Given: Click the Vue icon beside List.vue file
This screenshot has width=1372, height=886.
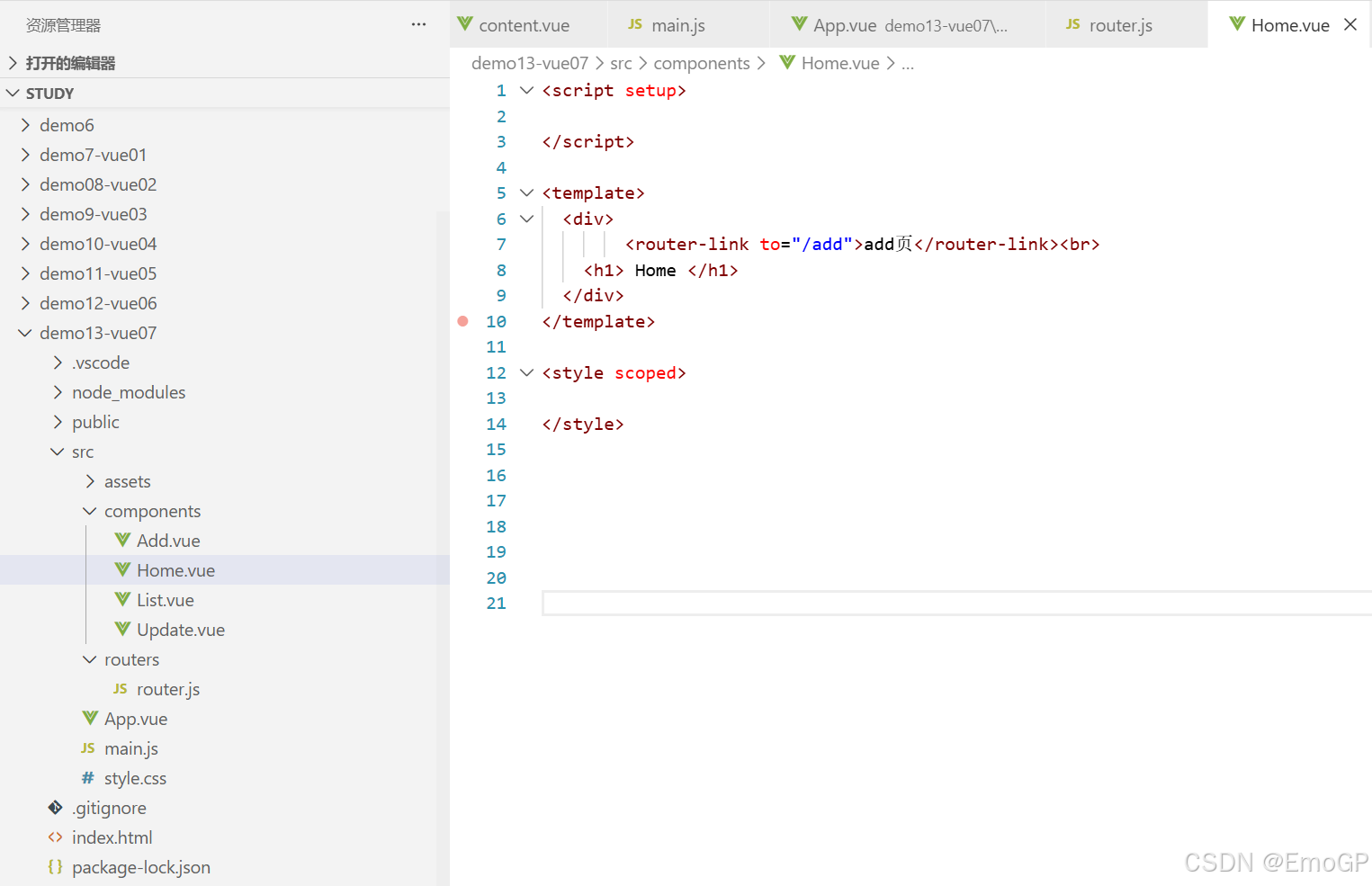Looking at the screenshot, I should click(122, 599).
